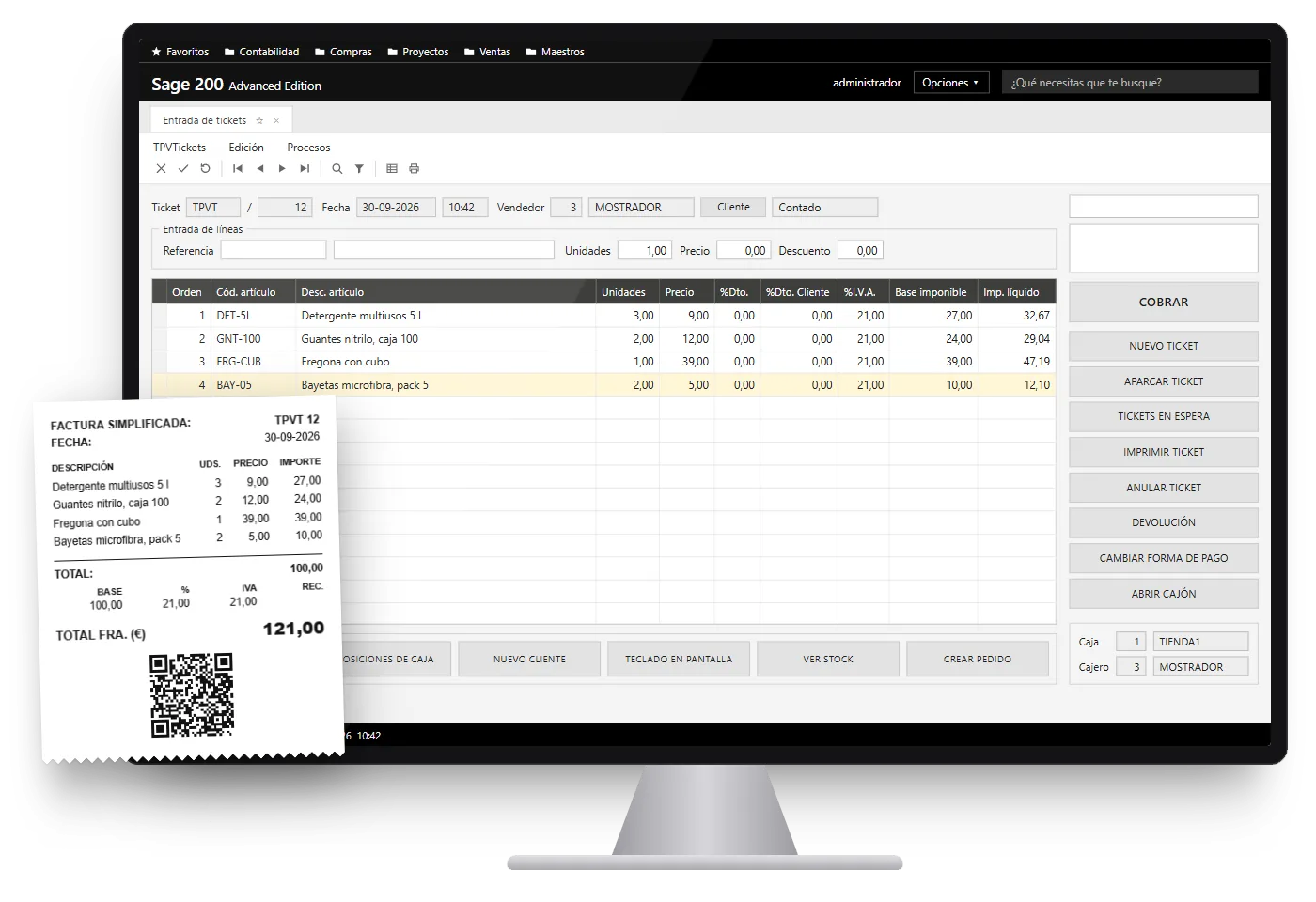Click the VER STOCK button
Screen dimensions: 1316x902
(x=828, y=660)
